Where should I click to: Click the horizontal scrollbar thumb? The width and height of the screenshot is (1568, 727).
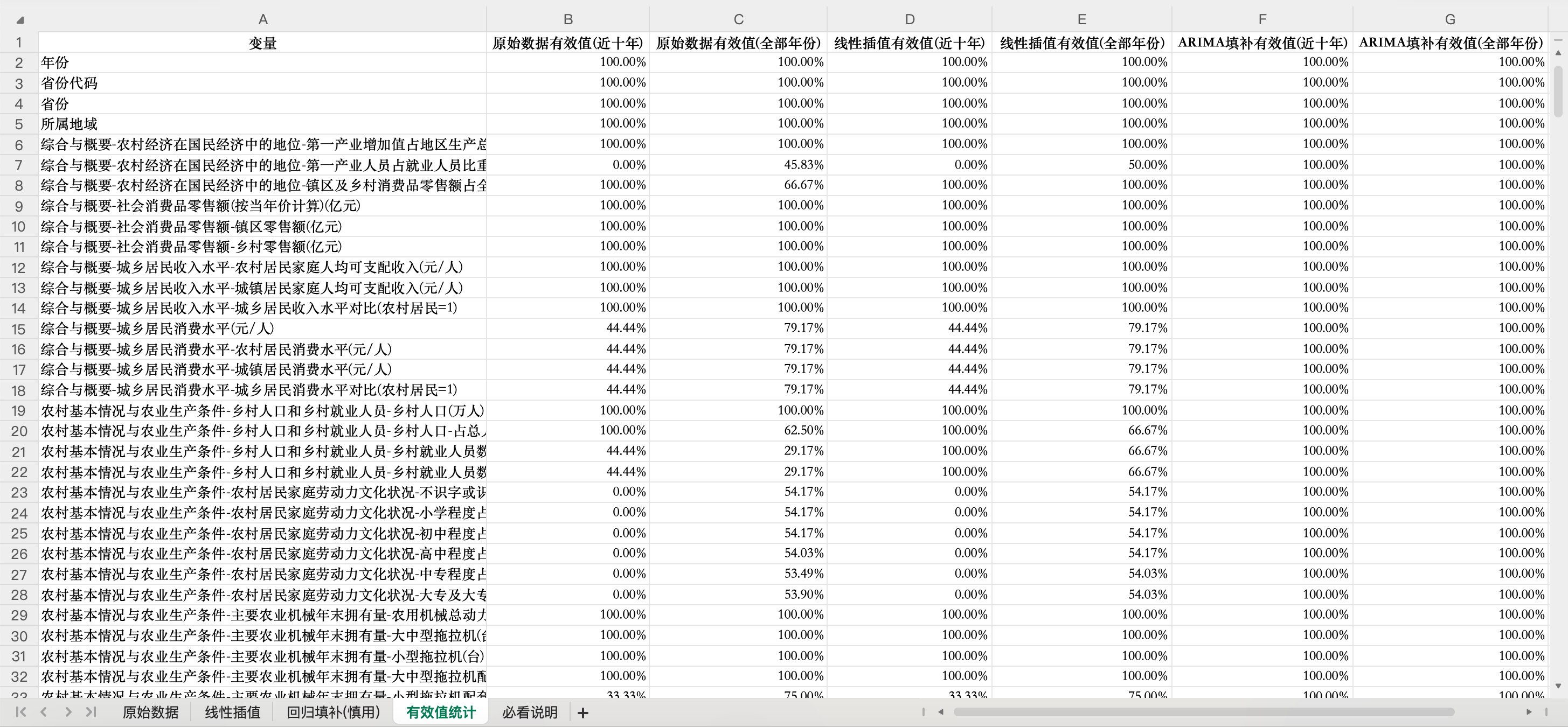pos(1204,712)
